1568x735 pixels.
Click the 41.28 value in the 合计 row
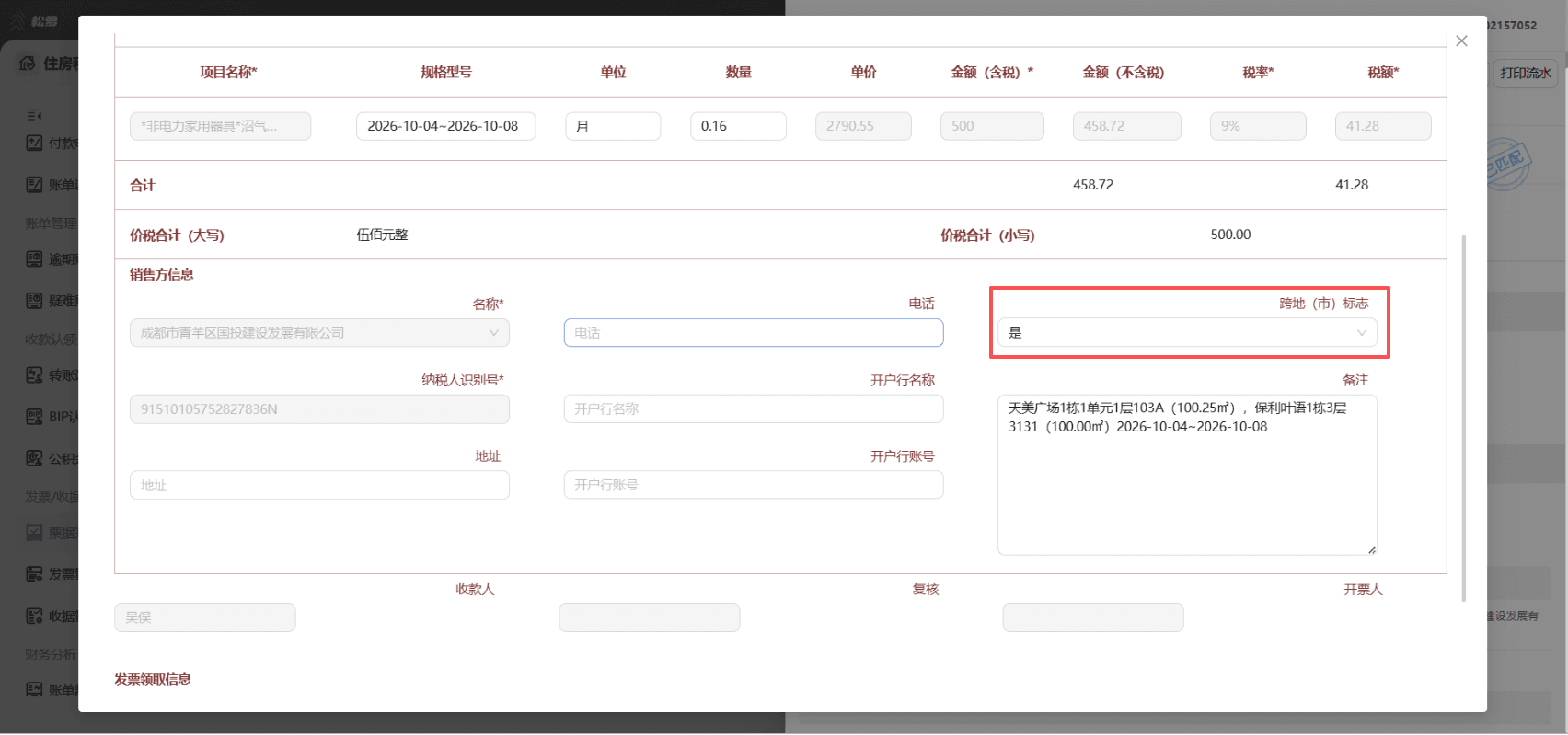(x=1352, y=185)
